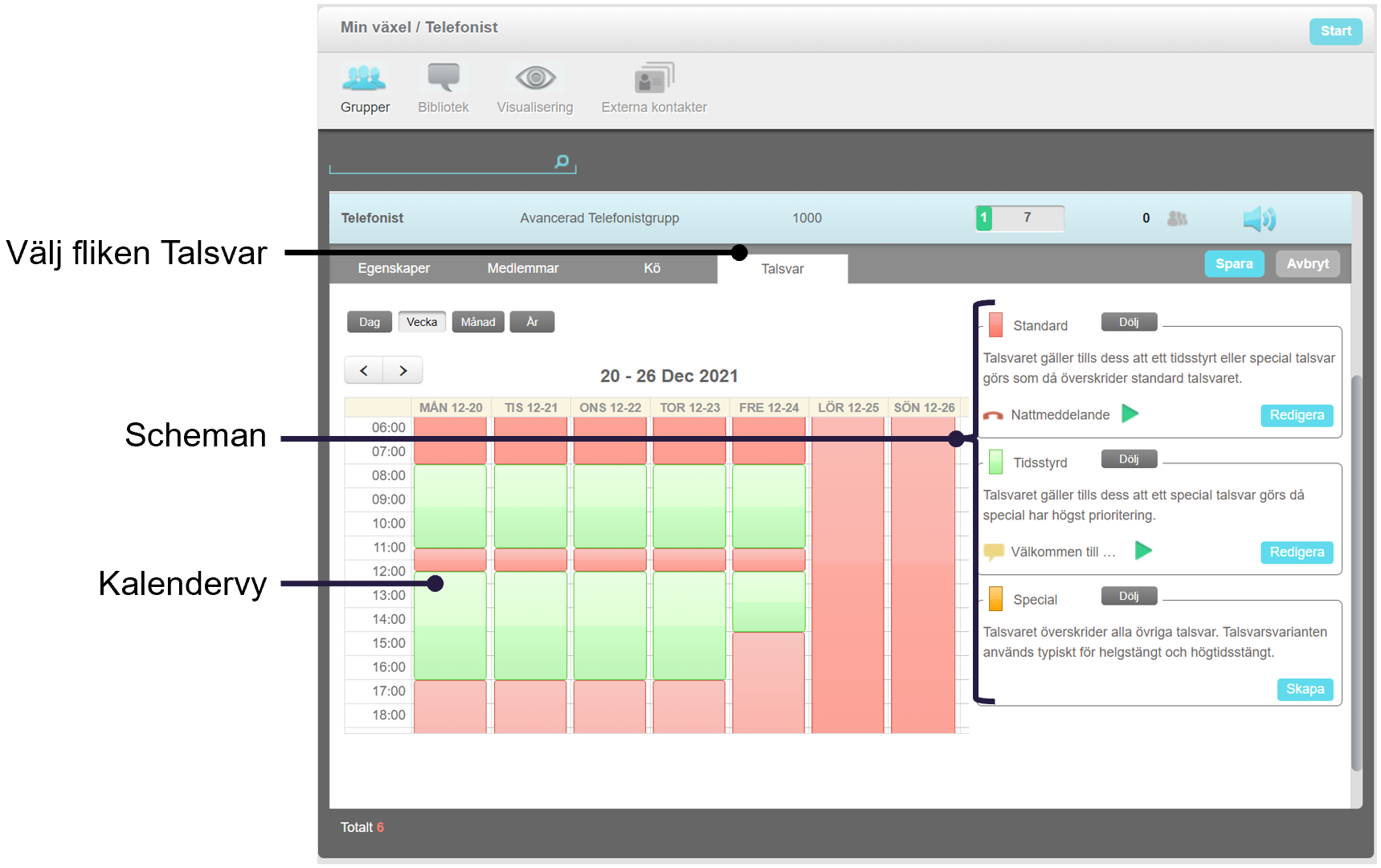
Task: Open the Bibliotek speech bubble icon
Action: pos(443,78)
